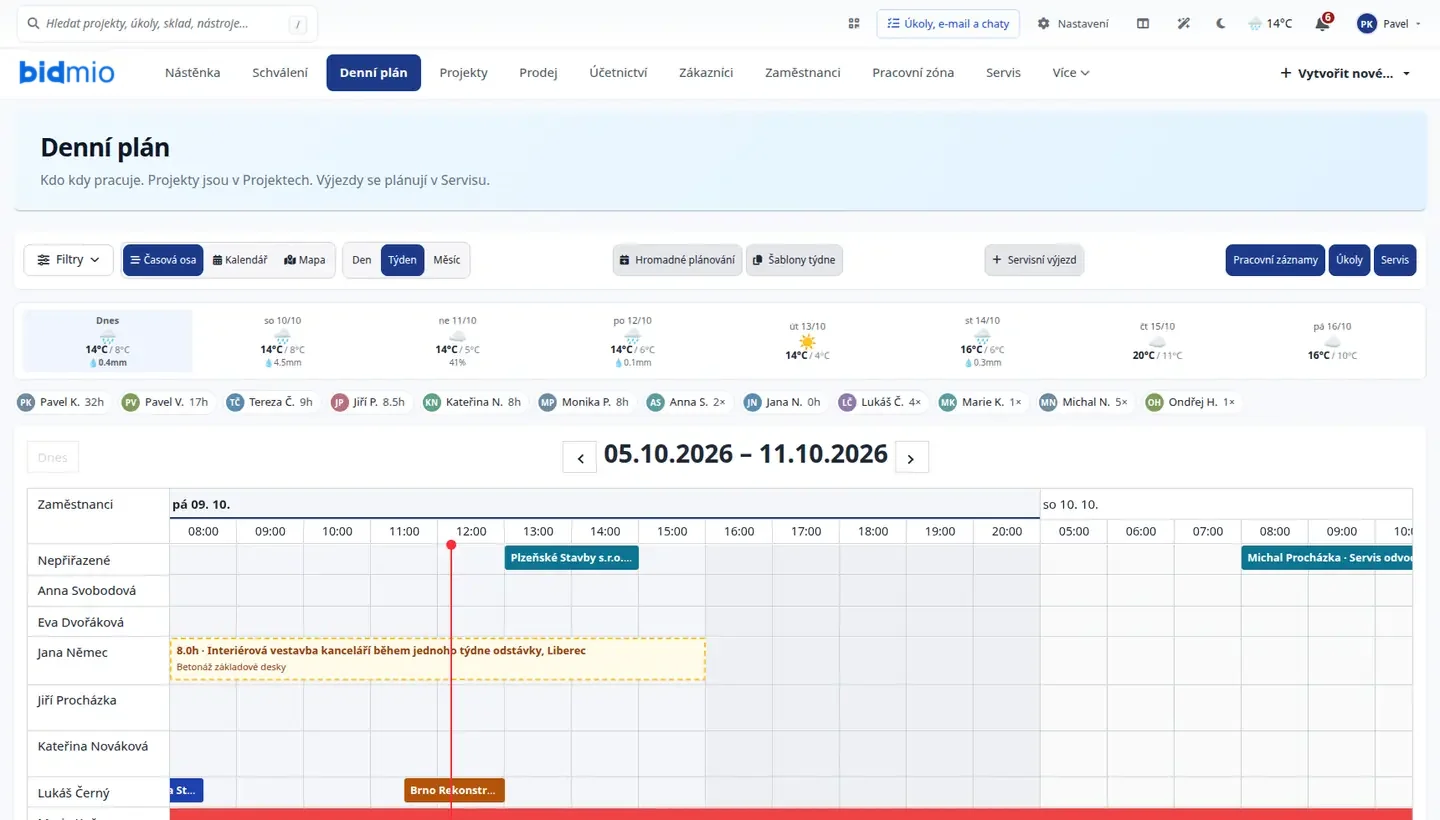Image resolution: width=1440 pixels, height=820 pixels.
Task: Click Hromadné plánování button
Action: [678, 260]
